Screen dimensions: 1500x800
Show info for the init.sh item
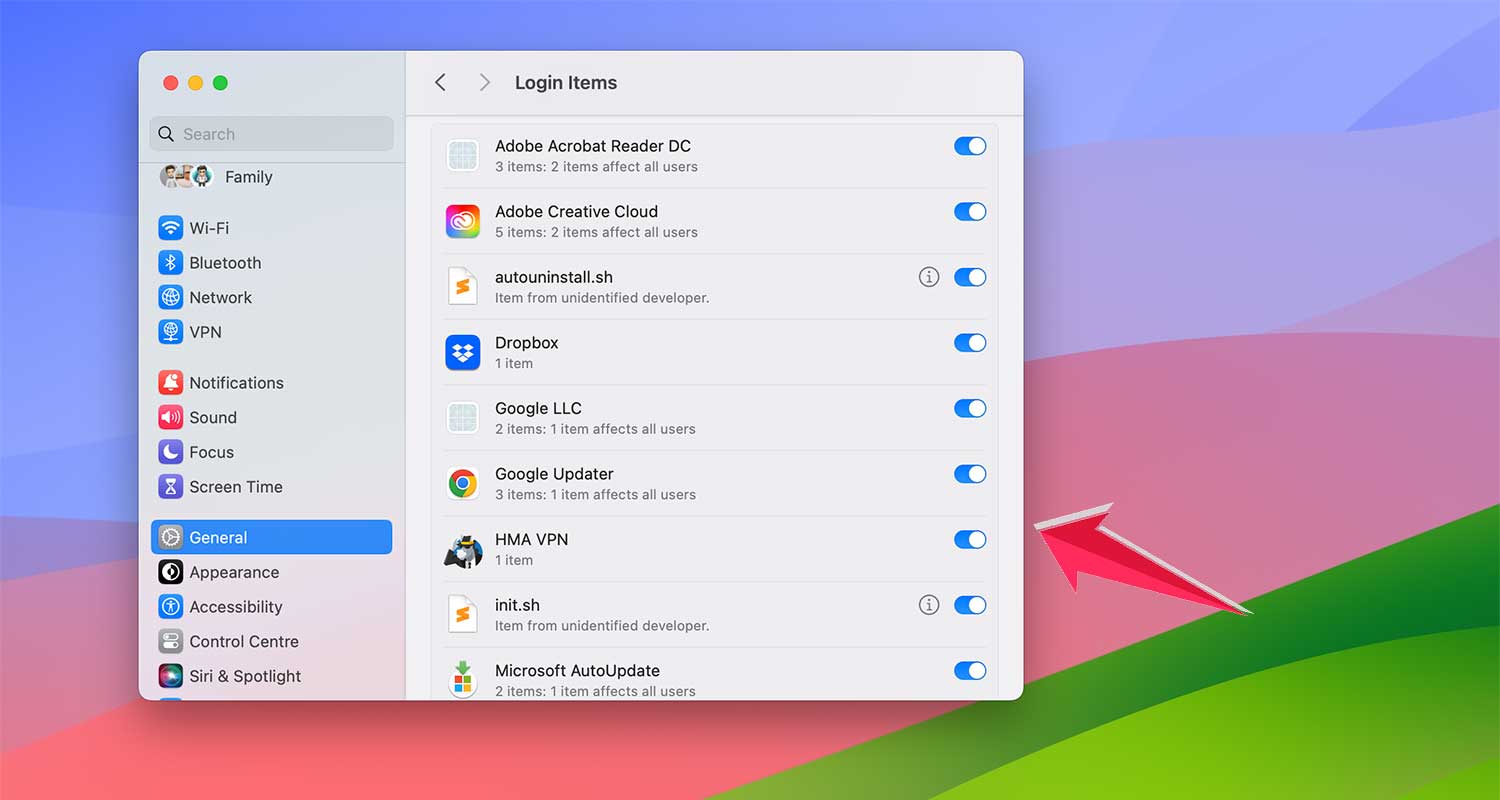928,605
